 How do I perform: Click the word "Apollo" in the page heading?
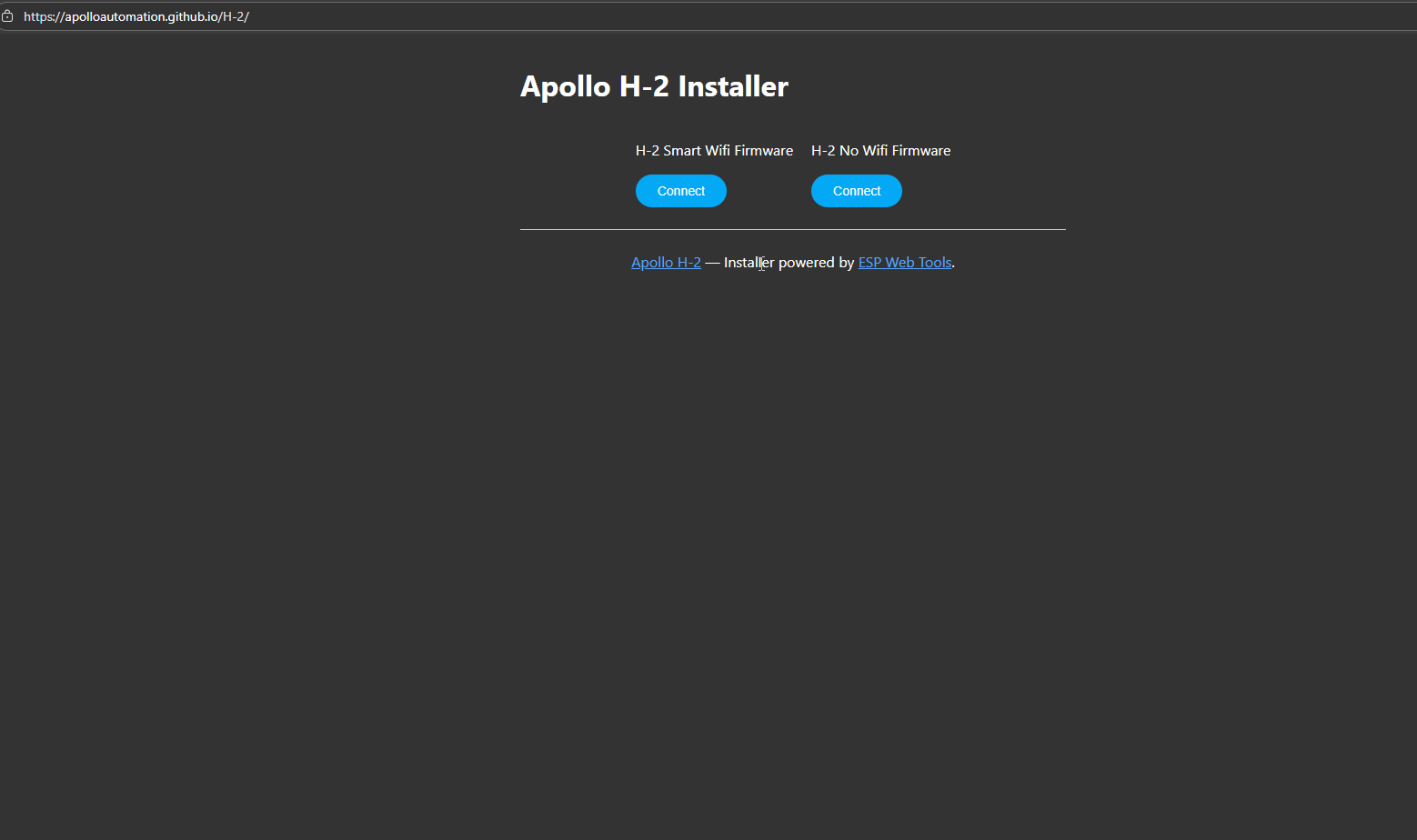coord(566,86)
